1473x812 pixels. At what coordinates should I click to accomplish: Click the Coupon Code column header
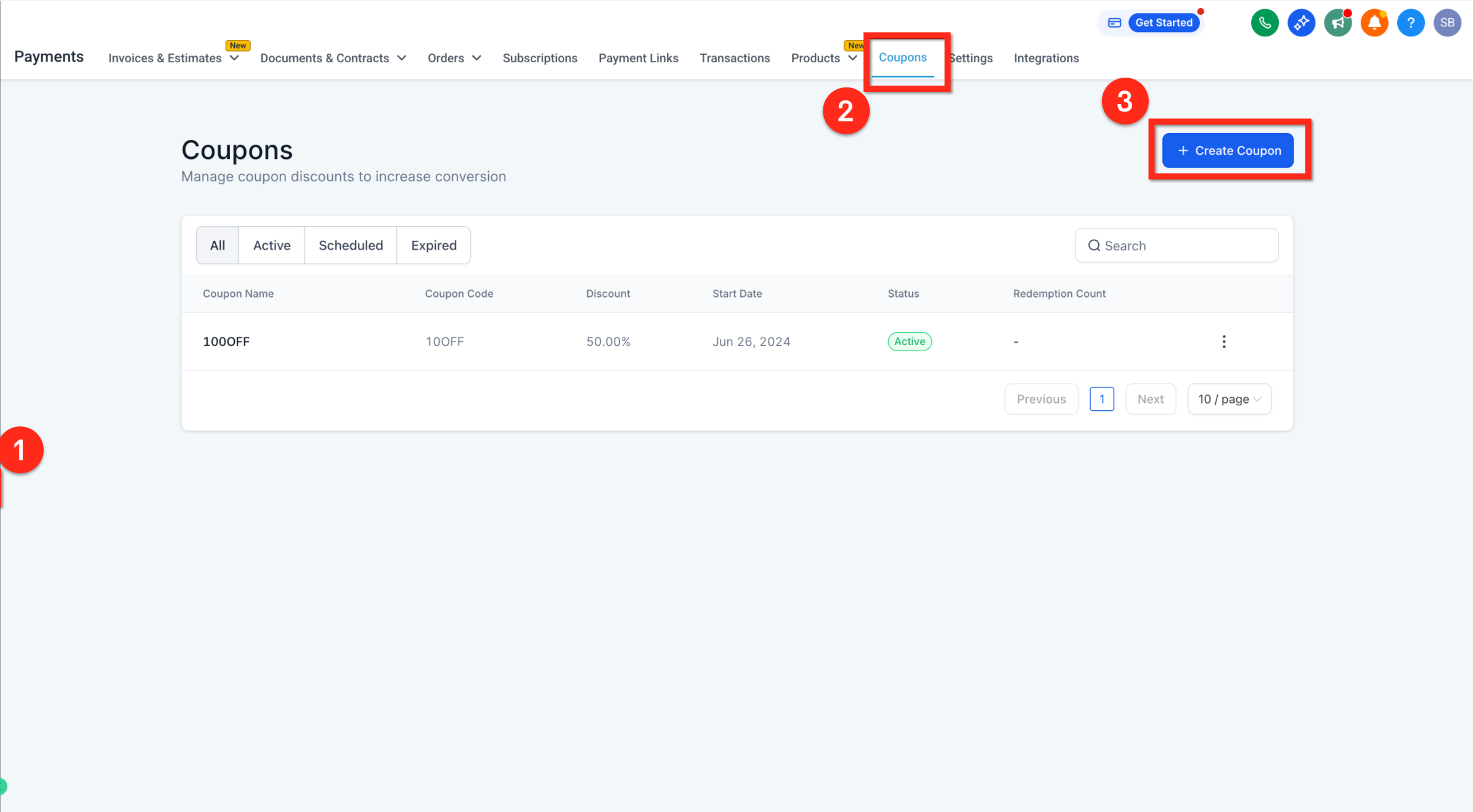tap(459, 294)
